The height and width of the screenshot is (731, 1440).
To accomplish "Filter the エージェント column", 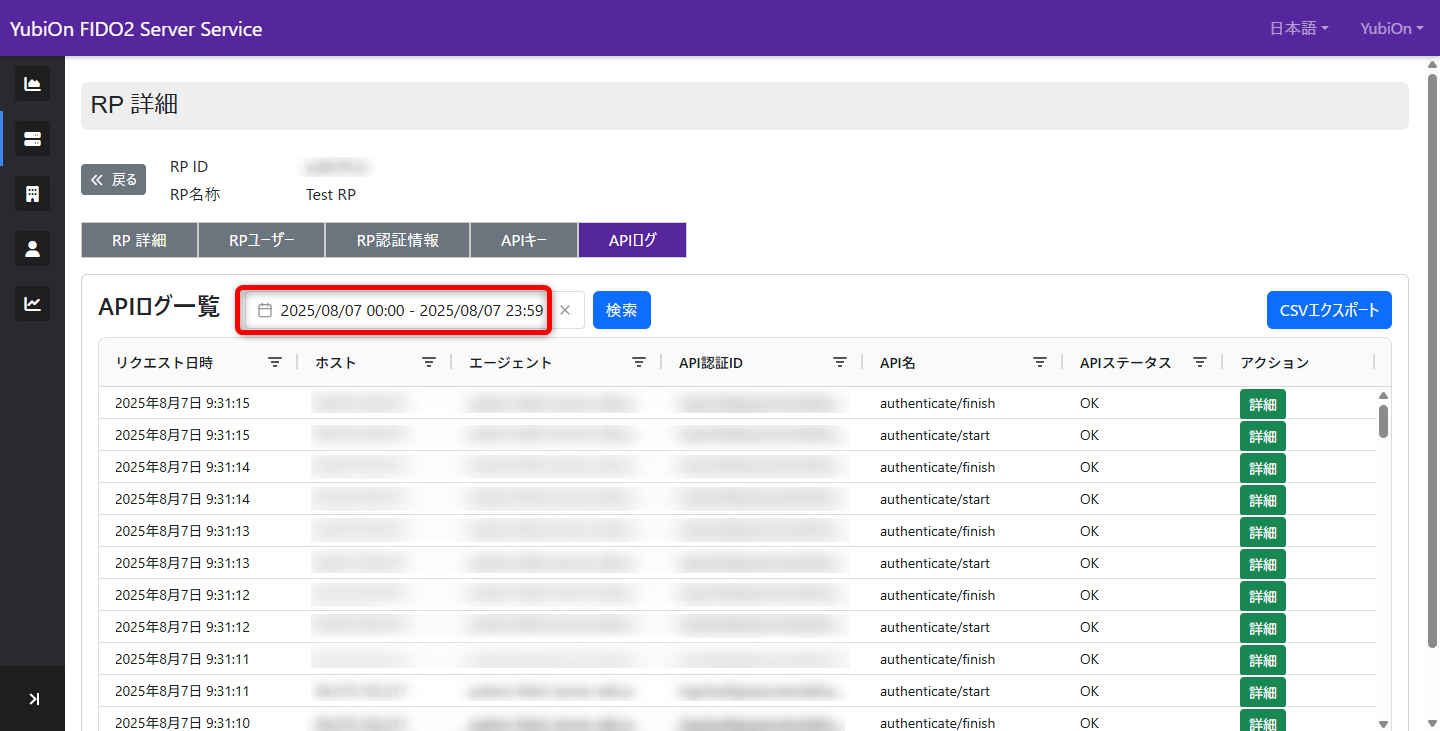I will point(639,363).
